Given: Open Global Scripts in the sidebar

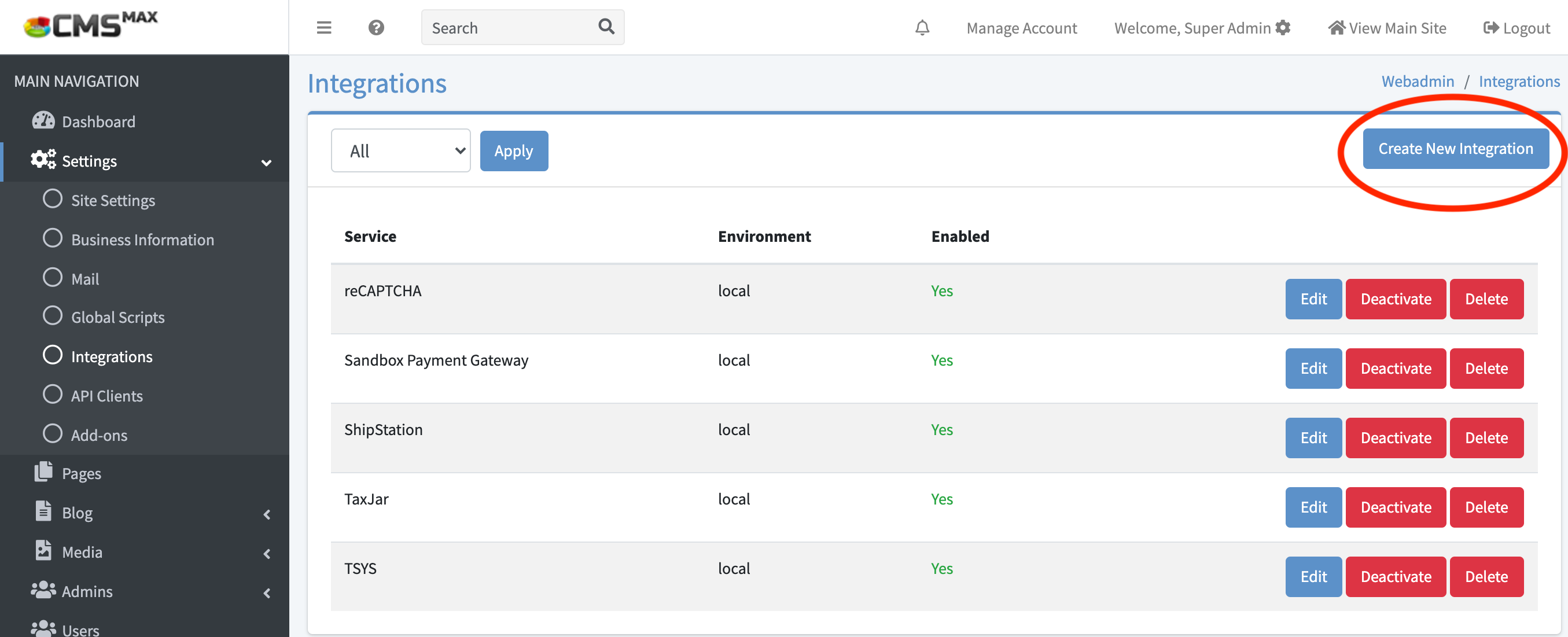Looking at the screenshot, I should coord(117,317).
